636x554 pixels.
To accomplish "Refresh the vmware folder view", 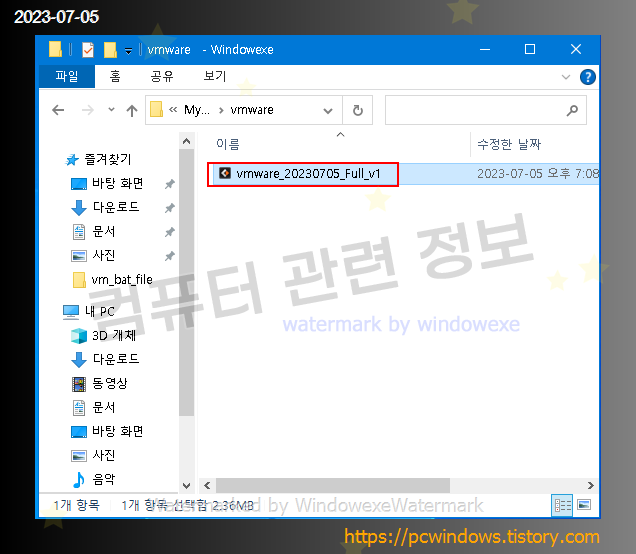I will click(x=358, y=110).
